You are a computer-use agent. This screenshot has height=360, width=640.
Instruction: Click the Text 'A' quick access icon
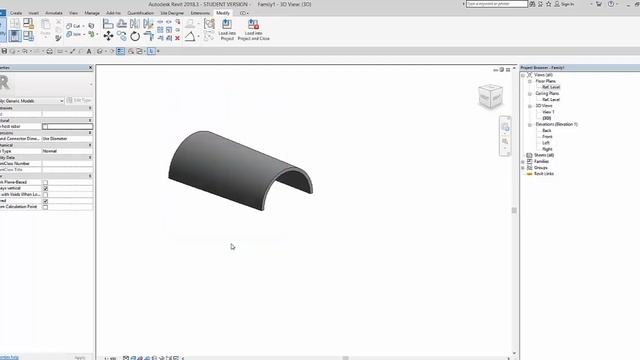pos(89,51)
